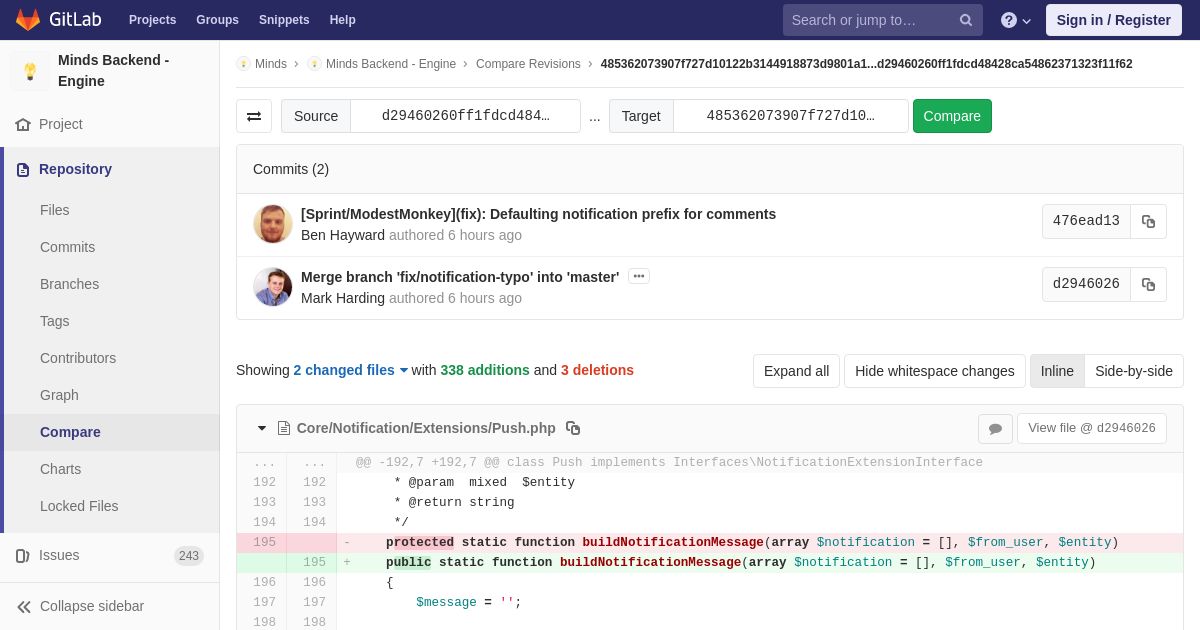The image size is (1200, 630).
Task: Click the swap revisions arrows icon
Action: (254, 116)
